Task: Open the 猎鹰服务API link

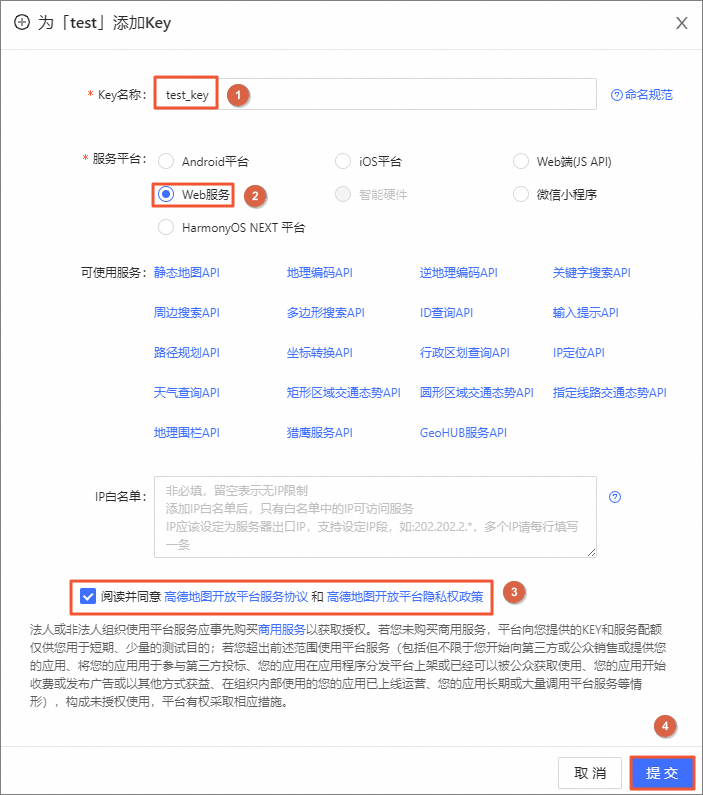Action: (x=319, y=433)
